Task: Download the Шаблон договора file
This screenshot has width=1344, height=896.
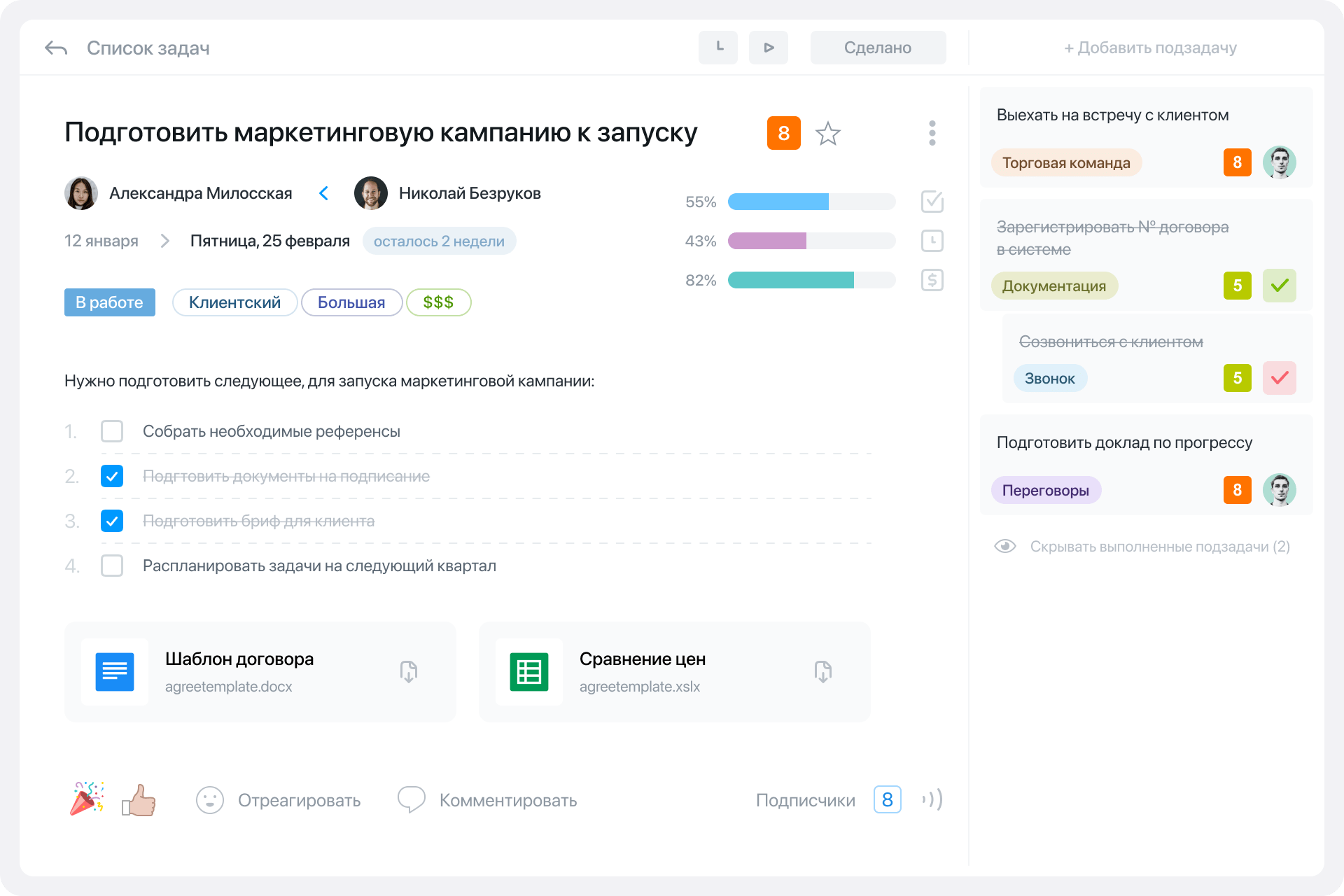Action: pyautogui.click(x=409, y=671)
